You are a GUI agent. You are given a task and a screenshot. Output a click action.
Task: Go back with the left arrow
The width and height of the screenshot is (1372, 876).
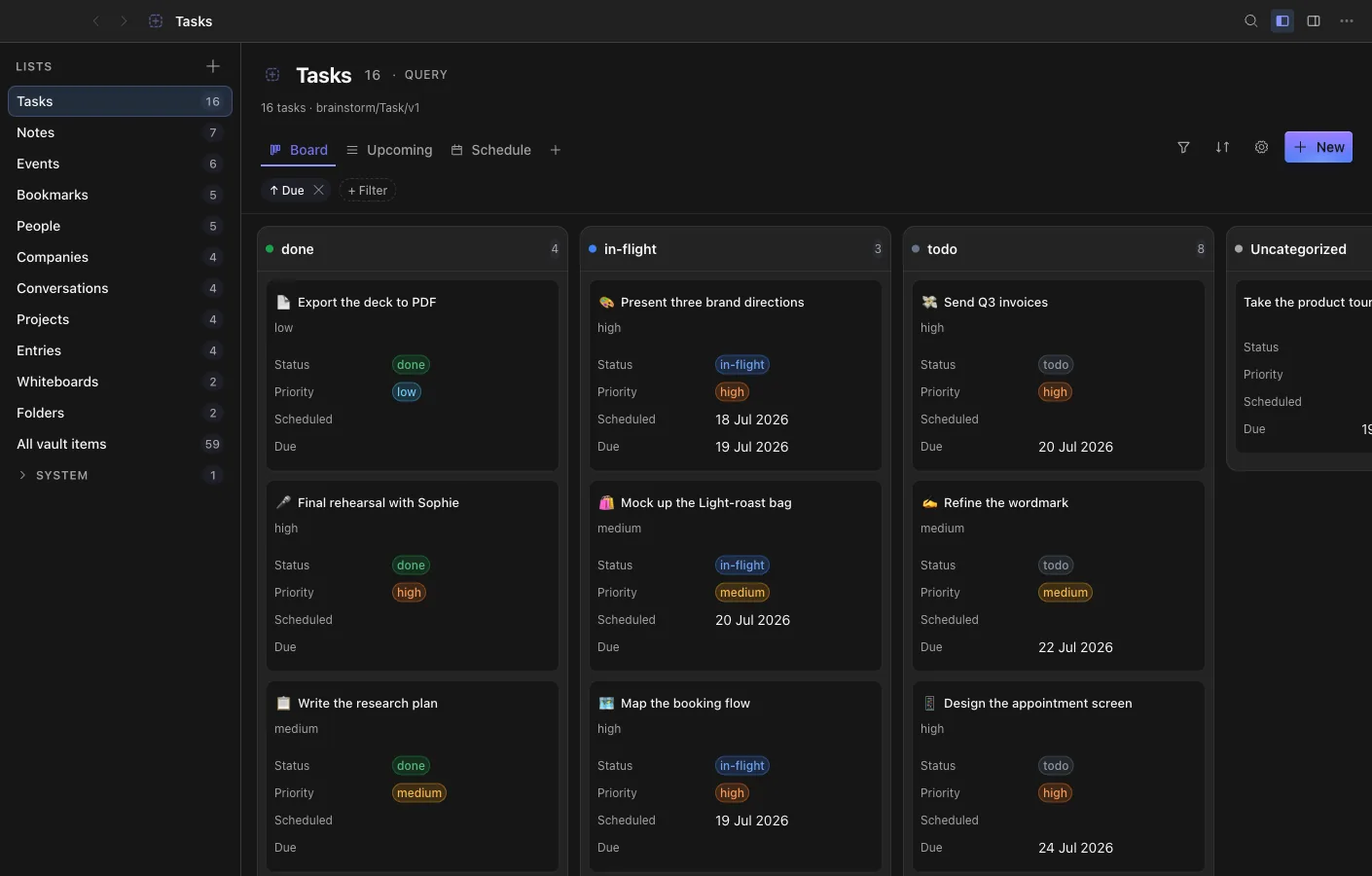(x=95, y=20)
